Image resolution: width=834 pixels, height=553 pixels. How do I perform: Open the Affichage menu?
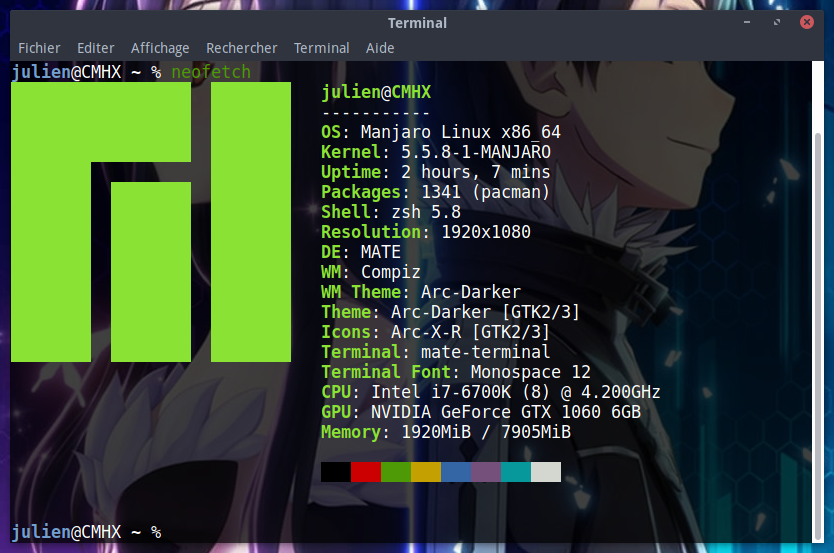point(160,48)
